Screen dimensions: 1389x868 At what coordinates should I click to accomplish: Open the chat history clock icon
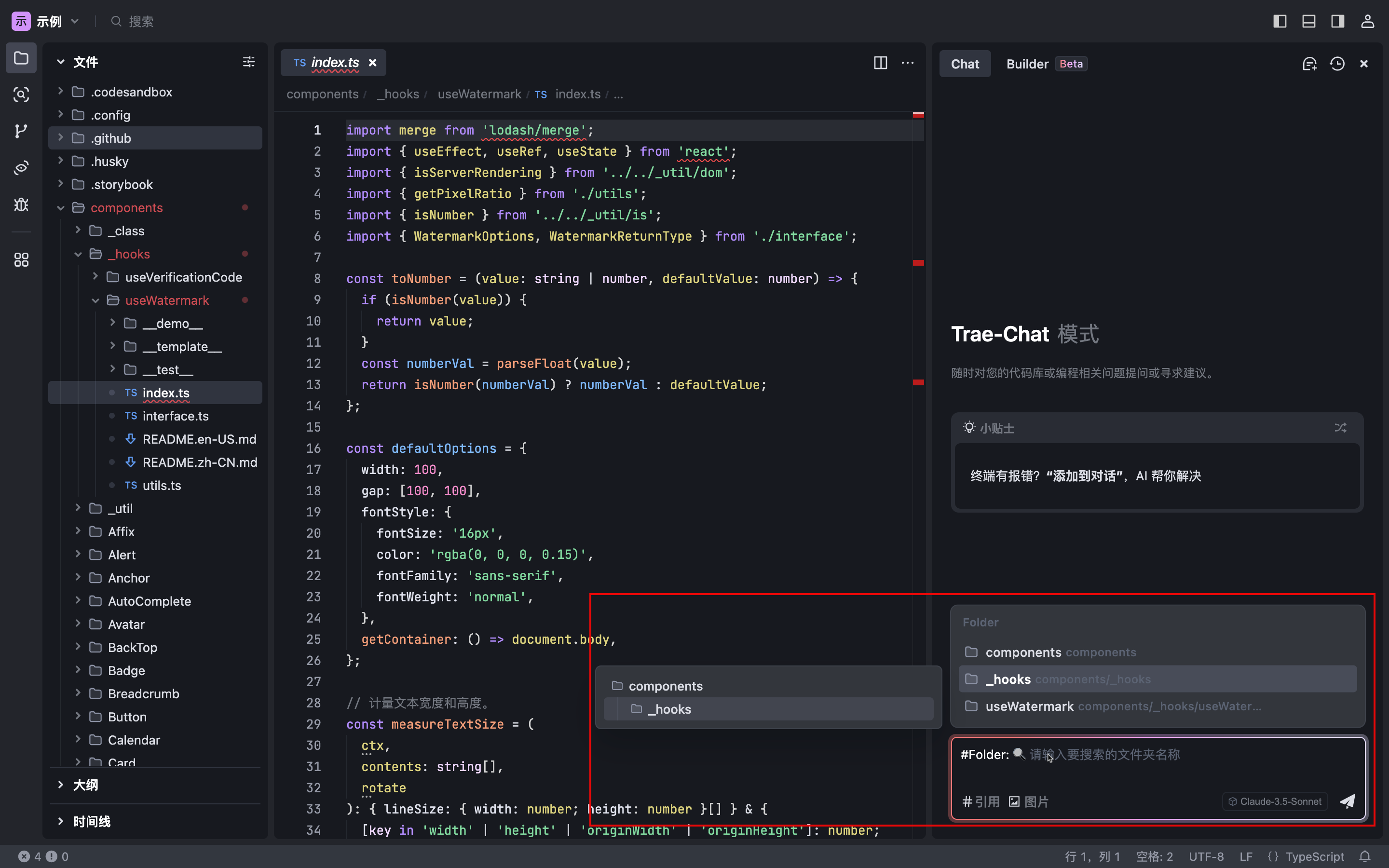click(1337, 64)
